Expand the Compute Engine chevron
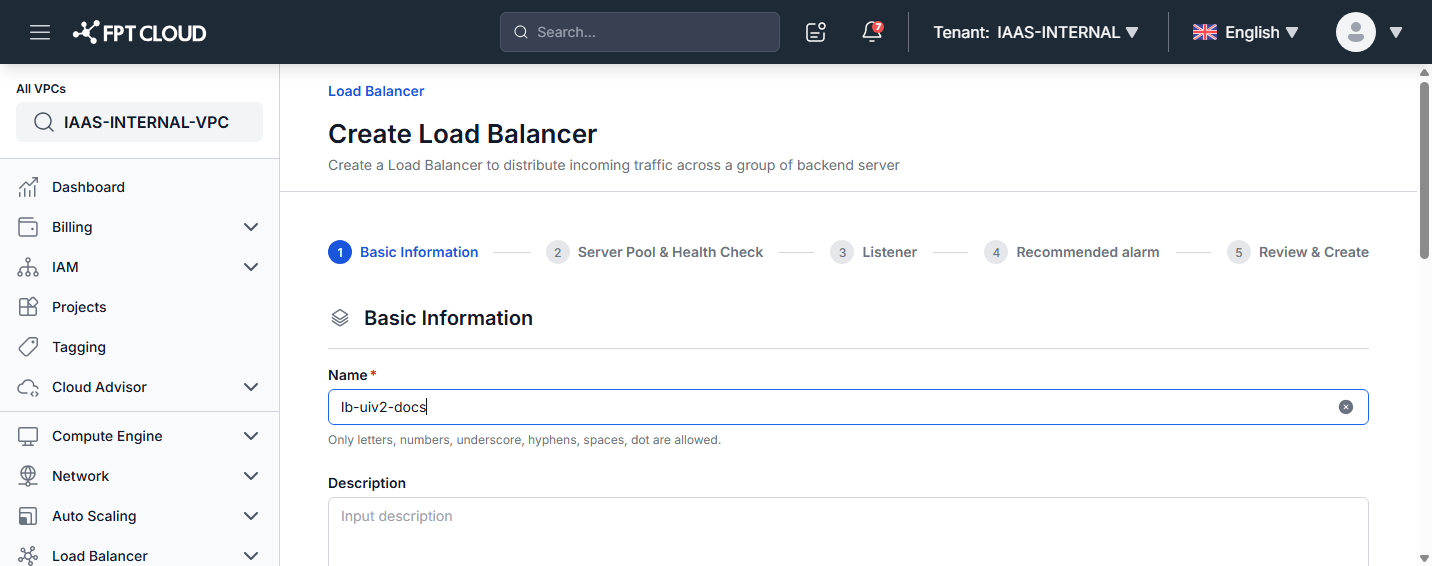Image resolution: width=1432 pixels, height=566 pixels. click(x=251, y=436)
